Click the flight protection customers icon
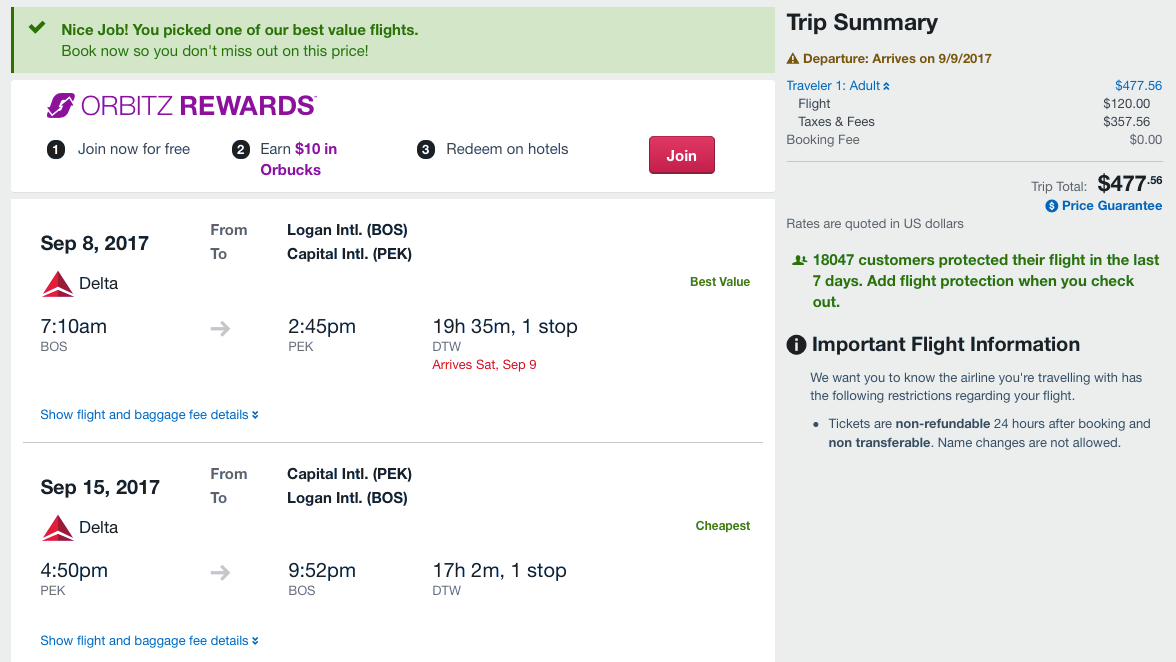1176x662 pixels. pyautogui.click(x=798, y=260)
